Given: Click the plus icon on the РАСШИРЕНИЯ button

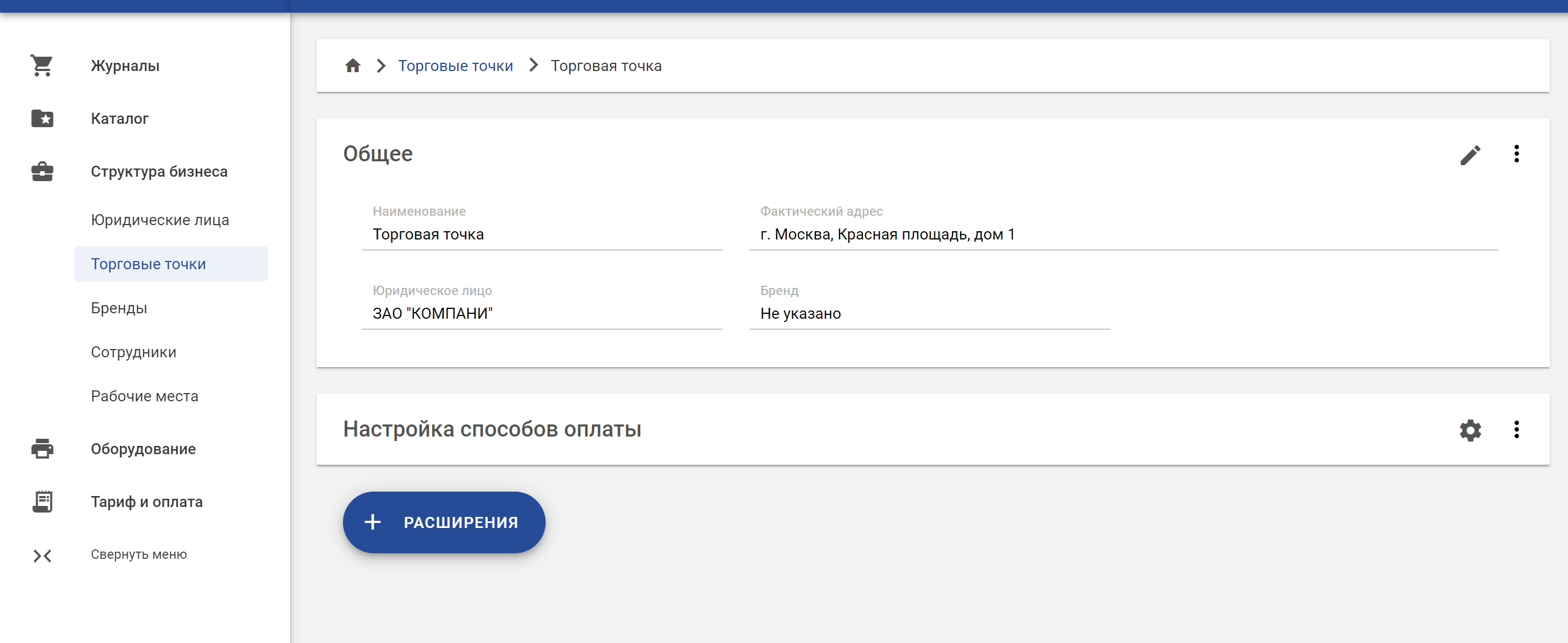Looking at the screenshot, I should [x=373, y=522].
